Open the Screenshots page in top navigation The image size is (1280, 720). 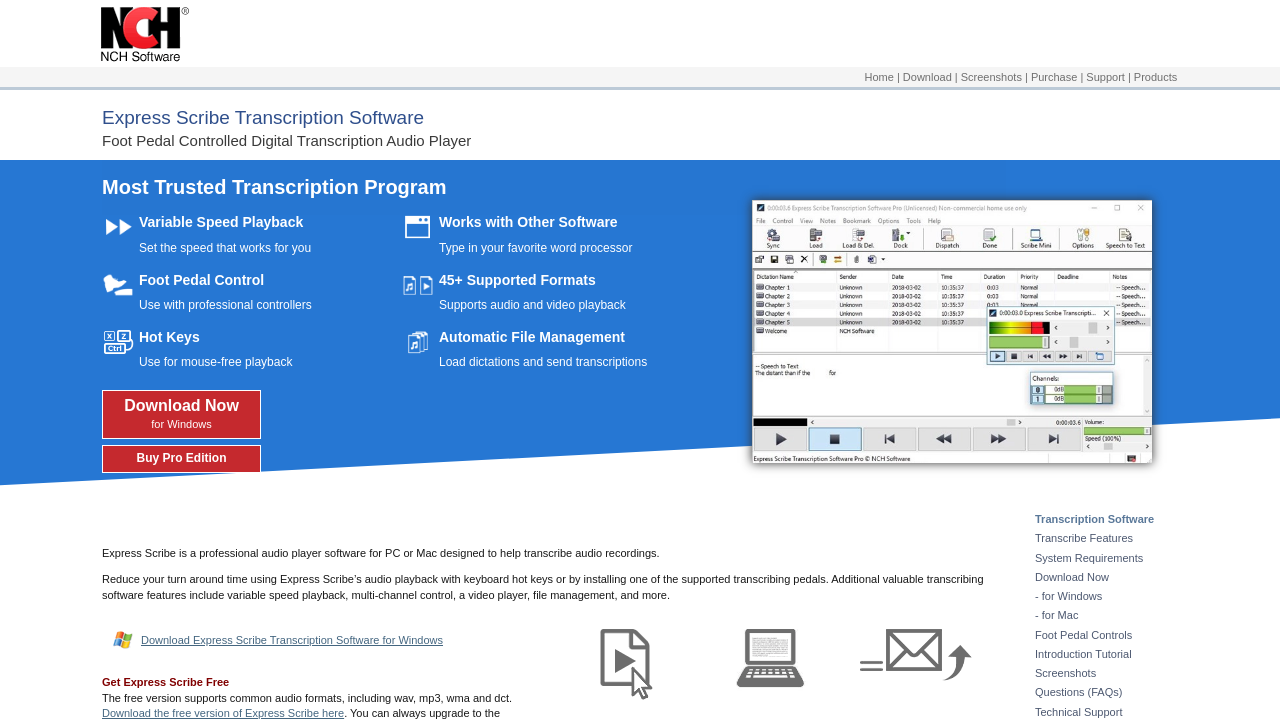[991, 77]
